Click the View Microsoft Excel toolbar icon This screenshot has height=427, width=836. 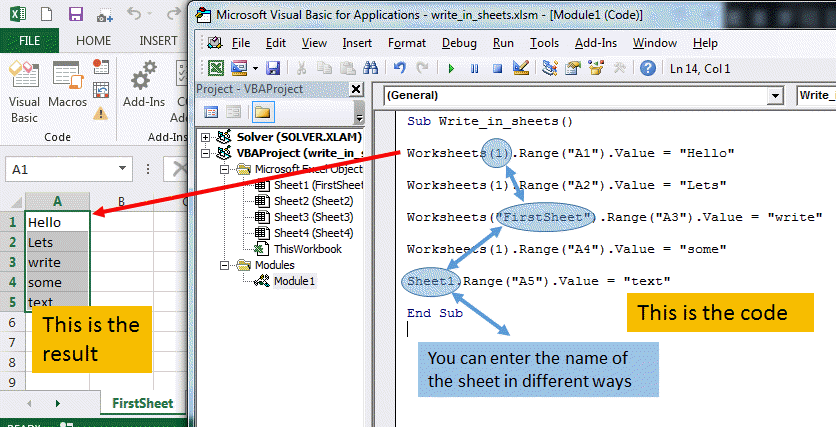coord(216,68)
